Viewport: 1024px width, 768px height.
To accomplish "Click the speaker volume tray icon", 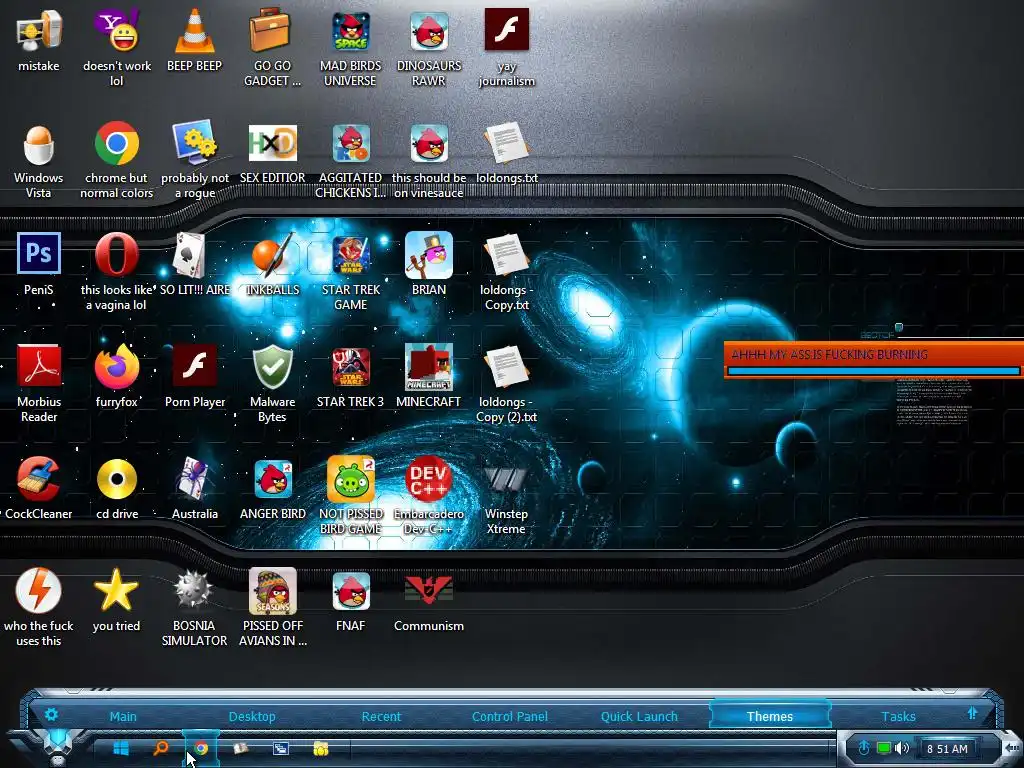I will [902, 748].
